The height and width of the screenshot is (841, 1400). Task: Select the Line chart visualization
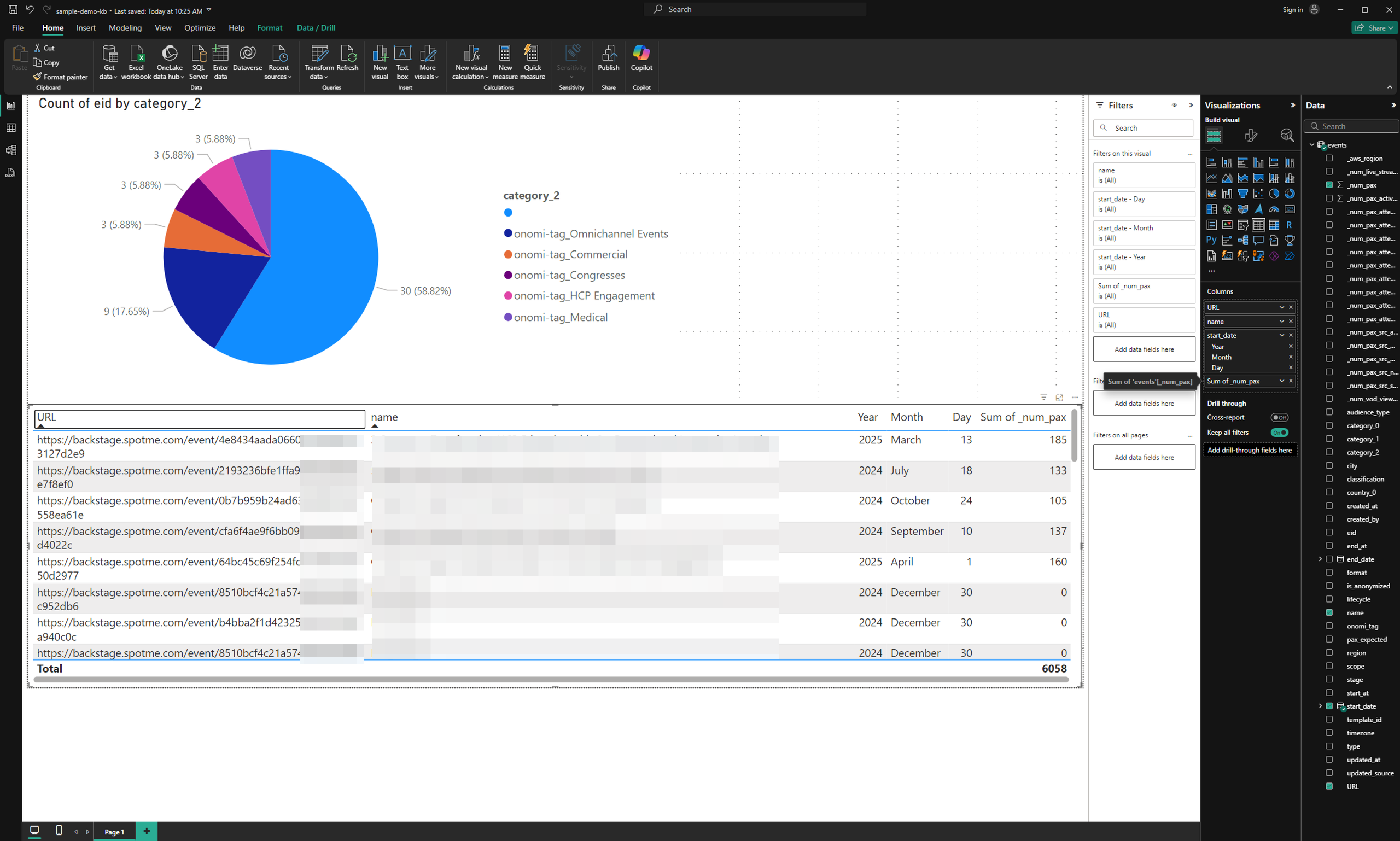coord(1211,178)
